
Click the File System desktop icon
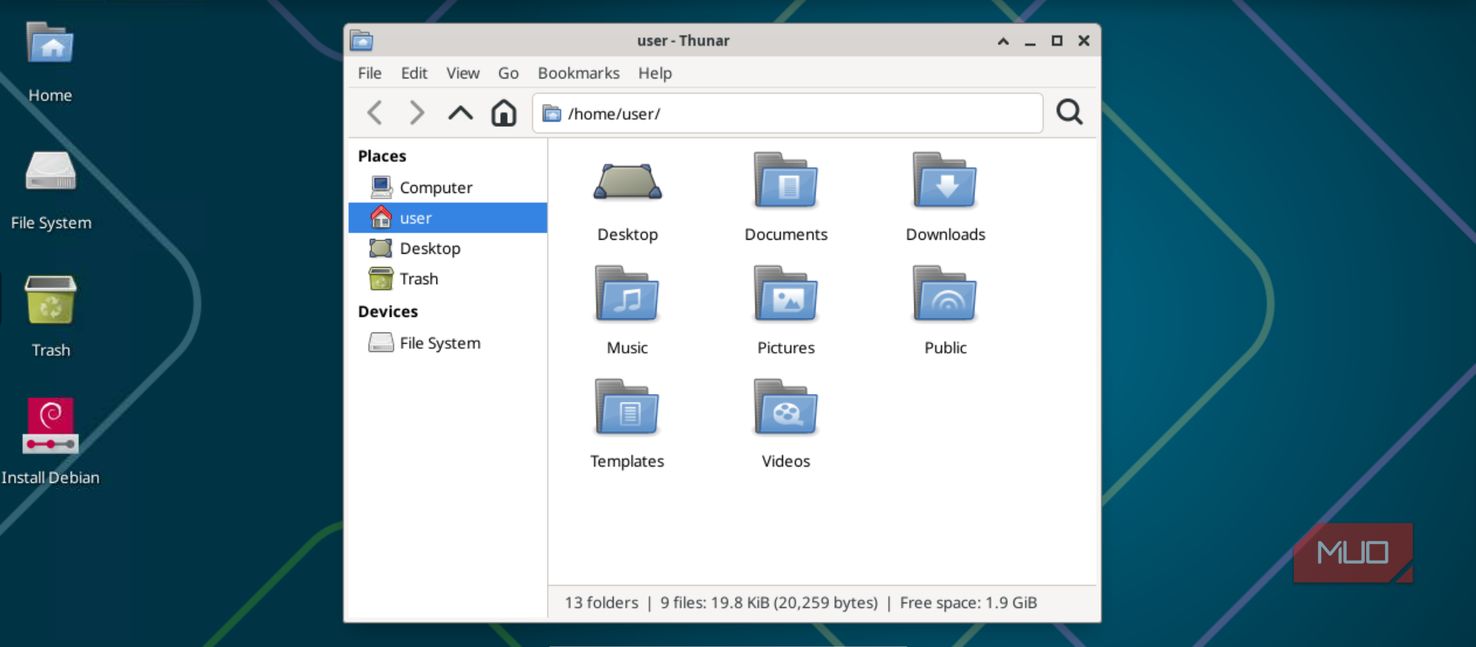coord(51,171)
